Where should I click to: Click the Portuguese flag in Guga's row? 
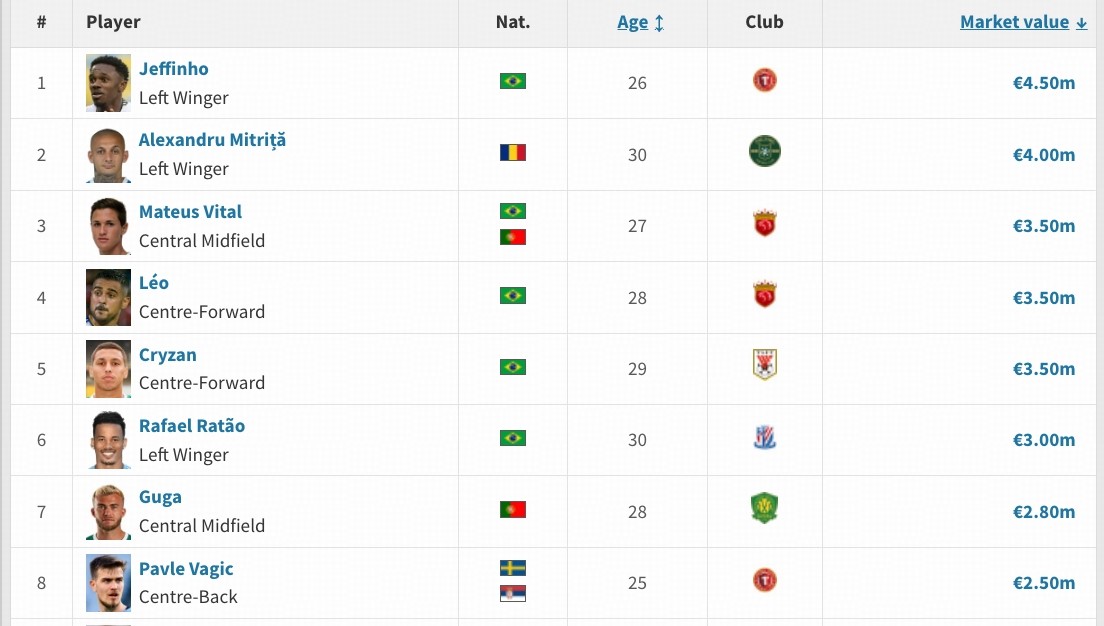(x=513, y=510)
